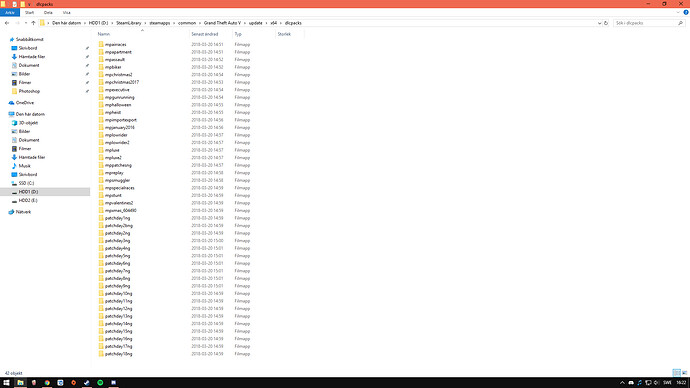690x388 pixels.
Task: Select the mpapartment folder icon
Action: click(101, 52)
